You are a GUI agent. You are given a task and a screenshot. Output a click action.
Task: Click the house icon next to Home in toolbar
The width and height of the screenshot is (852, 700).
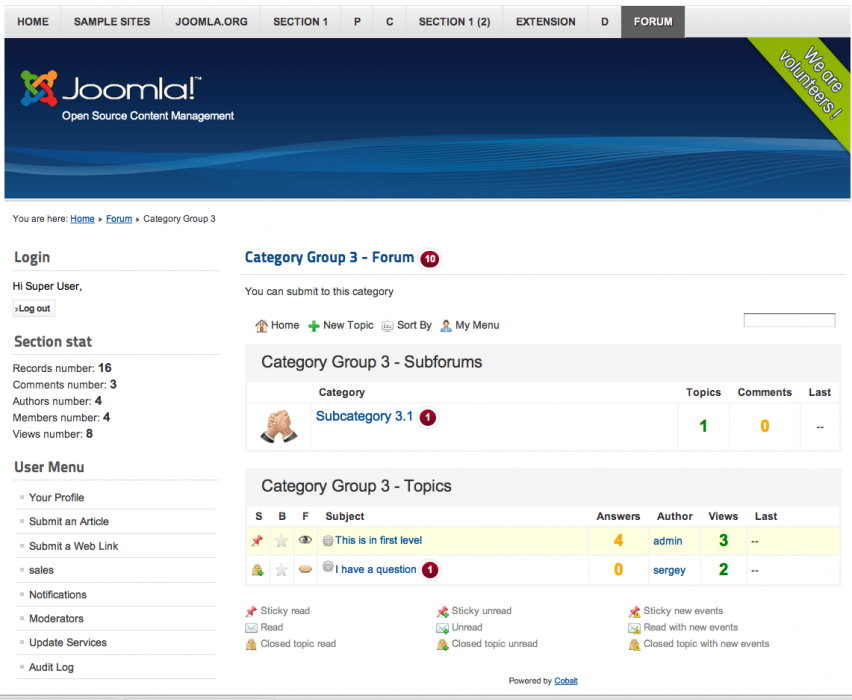[261, 326]
